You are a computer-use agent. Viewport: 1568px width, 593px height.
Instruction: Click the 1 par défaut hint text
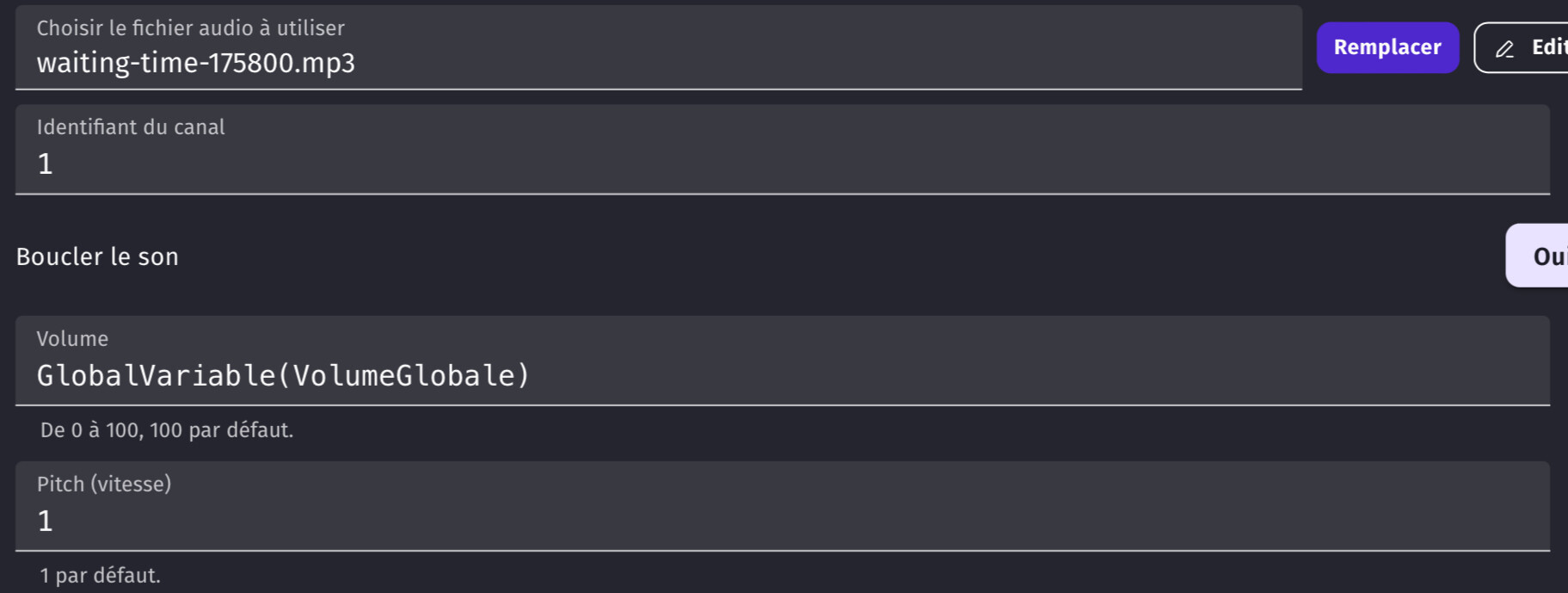tap(100, 575)
